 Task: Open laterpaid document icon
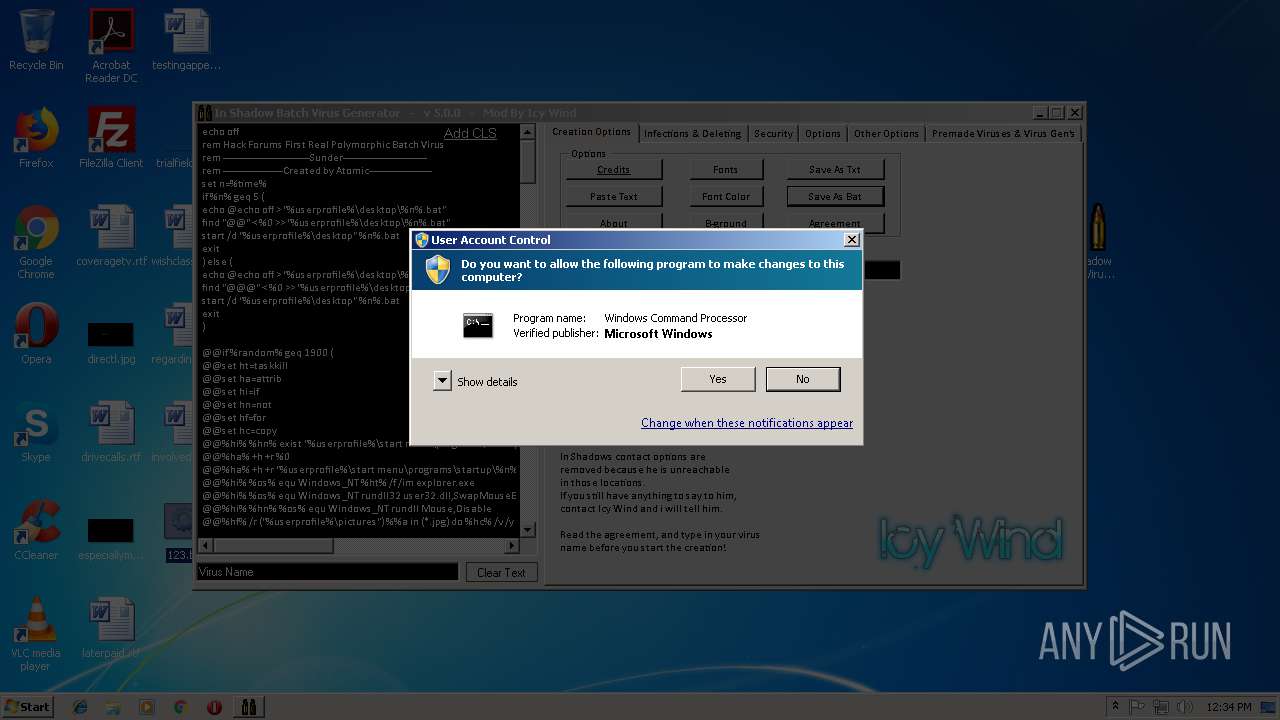click(111, 628)
